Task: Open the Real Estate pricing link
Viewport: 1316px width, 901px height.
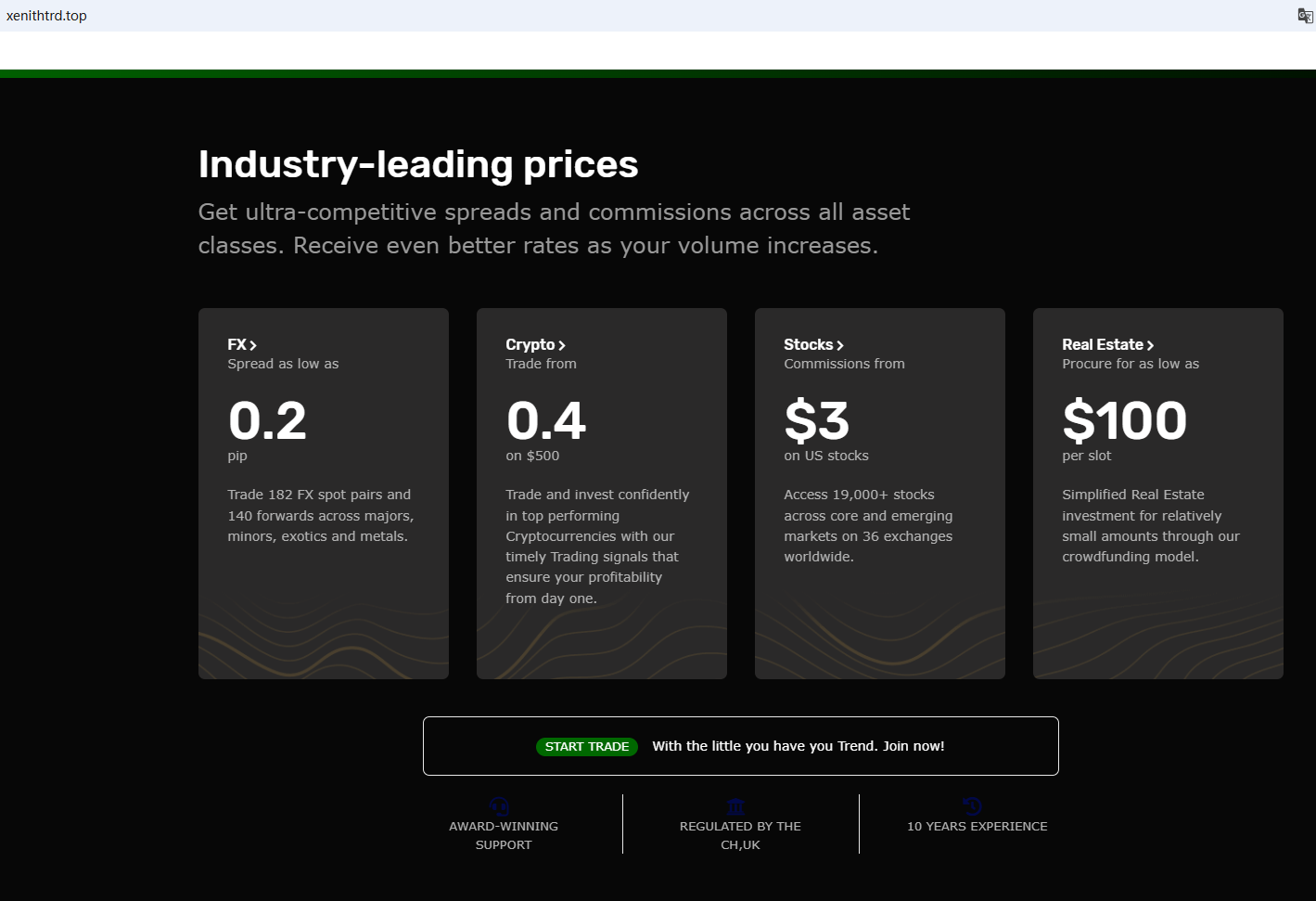Action: [1103, 344]
